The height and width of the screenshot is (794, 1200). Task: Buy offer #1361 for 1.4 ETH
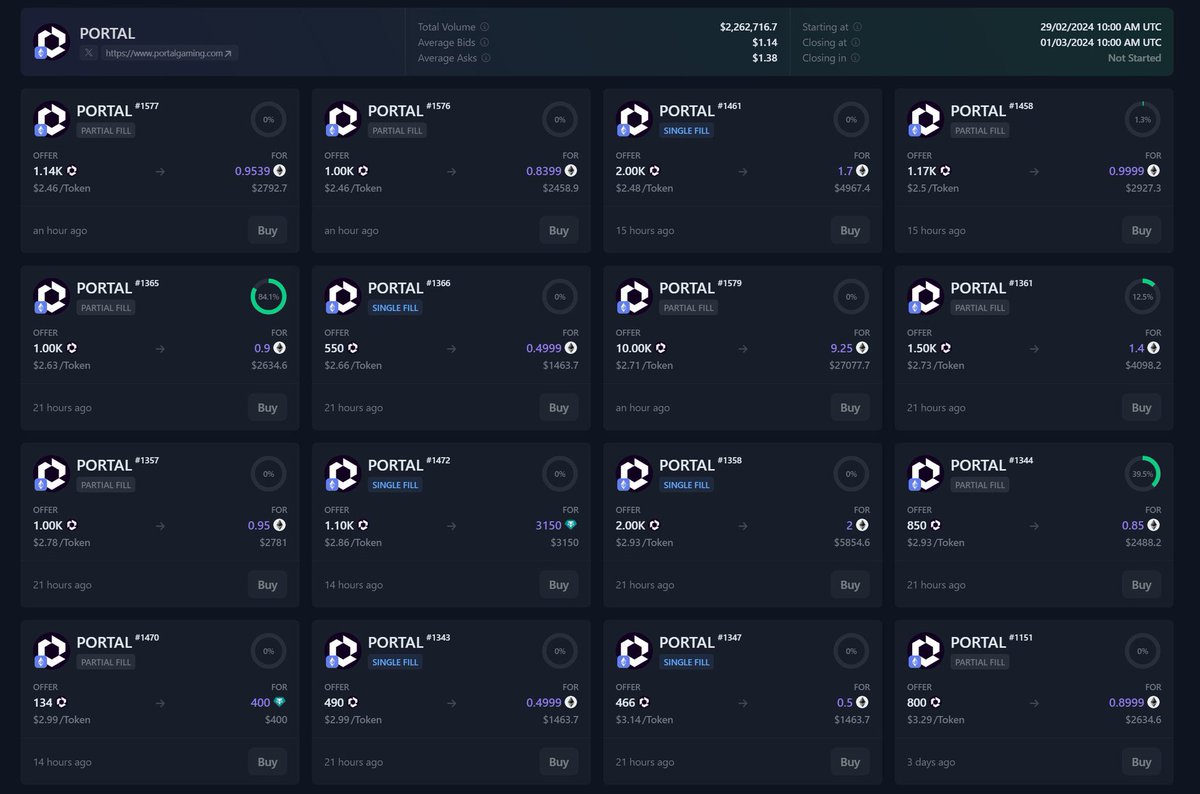tap(1142, 407)
